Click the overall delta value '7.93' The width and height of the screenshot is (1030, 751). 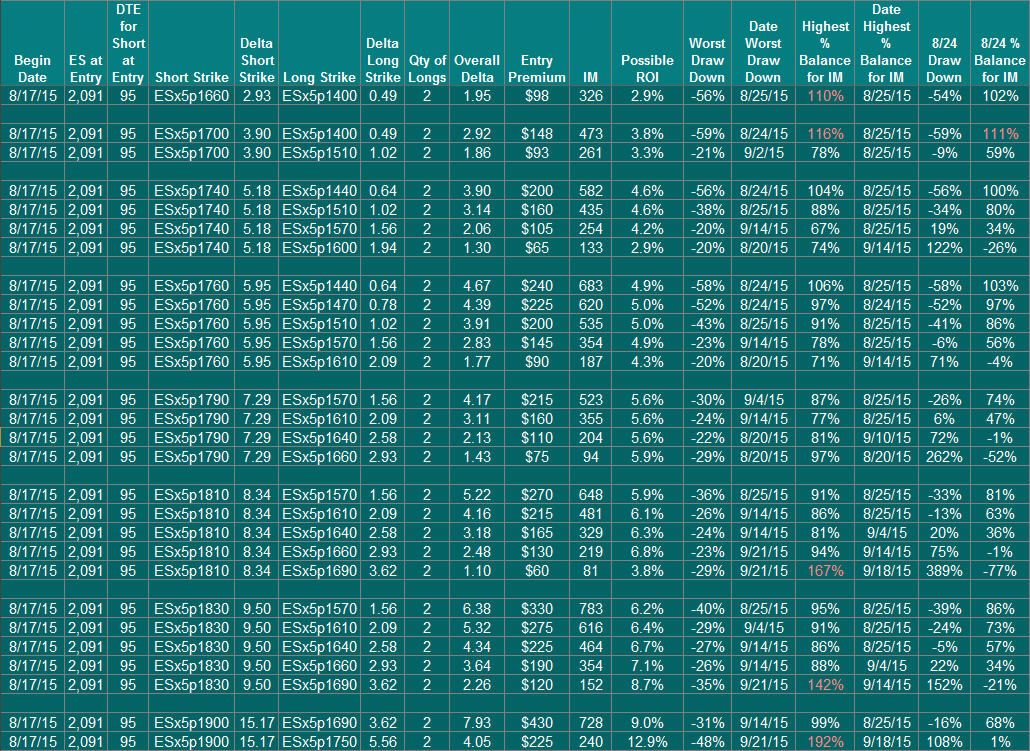[477, 723]
